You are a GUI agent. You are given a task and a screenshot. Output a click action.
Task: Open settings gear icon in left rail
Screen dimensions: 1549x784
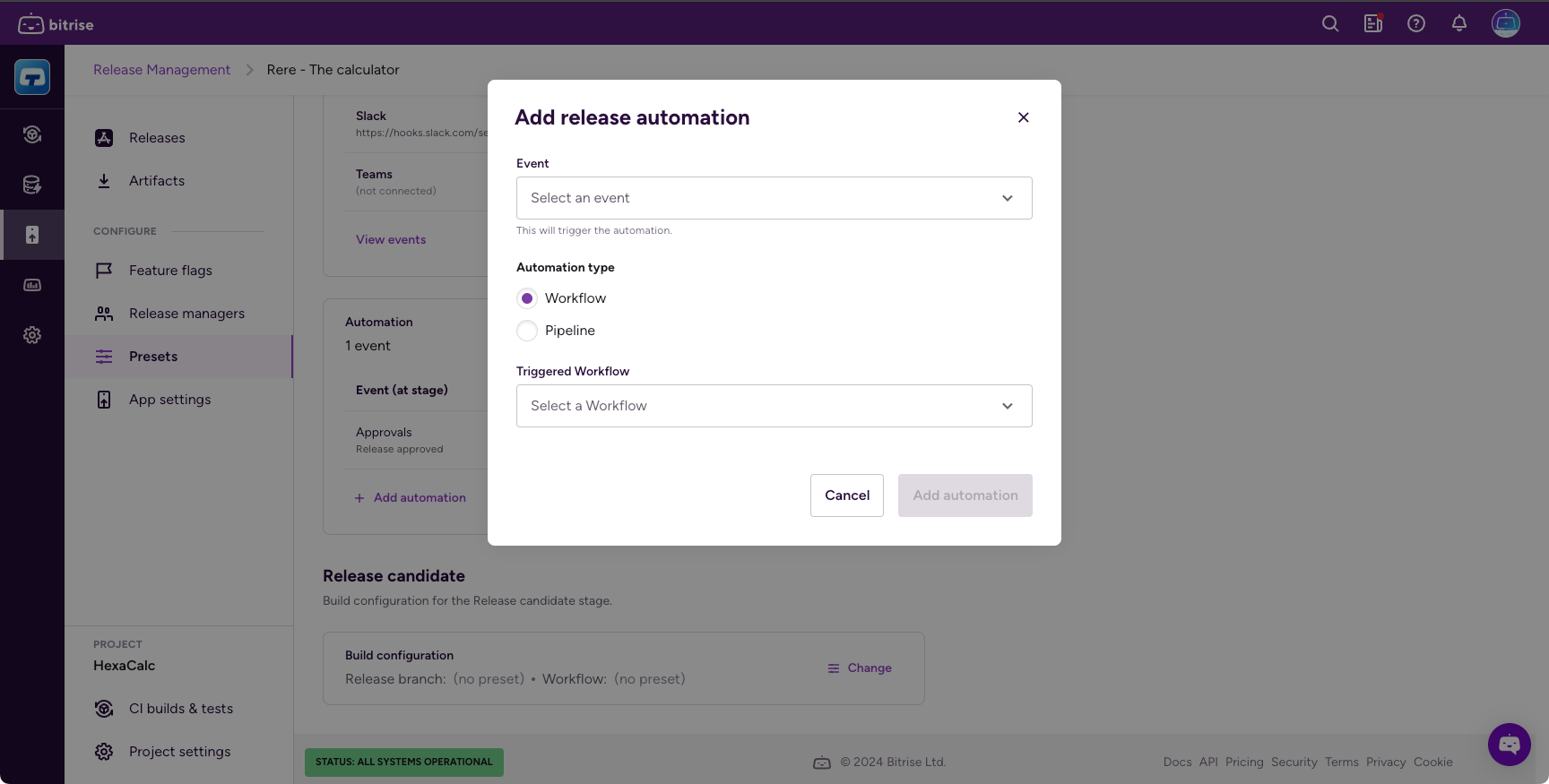coord(32,335)
